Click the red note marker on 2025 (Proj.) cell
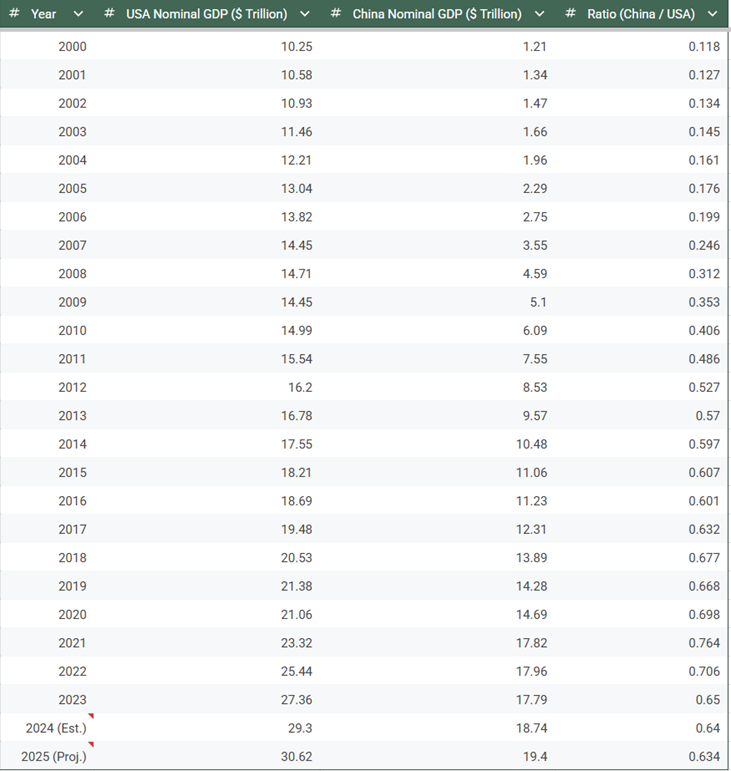Image resolution: width=731 pixels, height=771 pixels. [x=91, y=745]
